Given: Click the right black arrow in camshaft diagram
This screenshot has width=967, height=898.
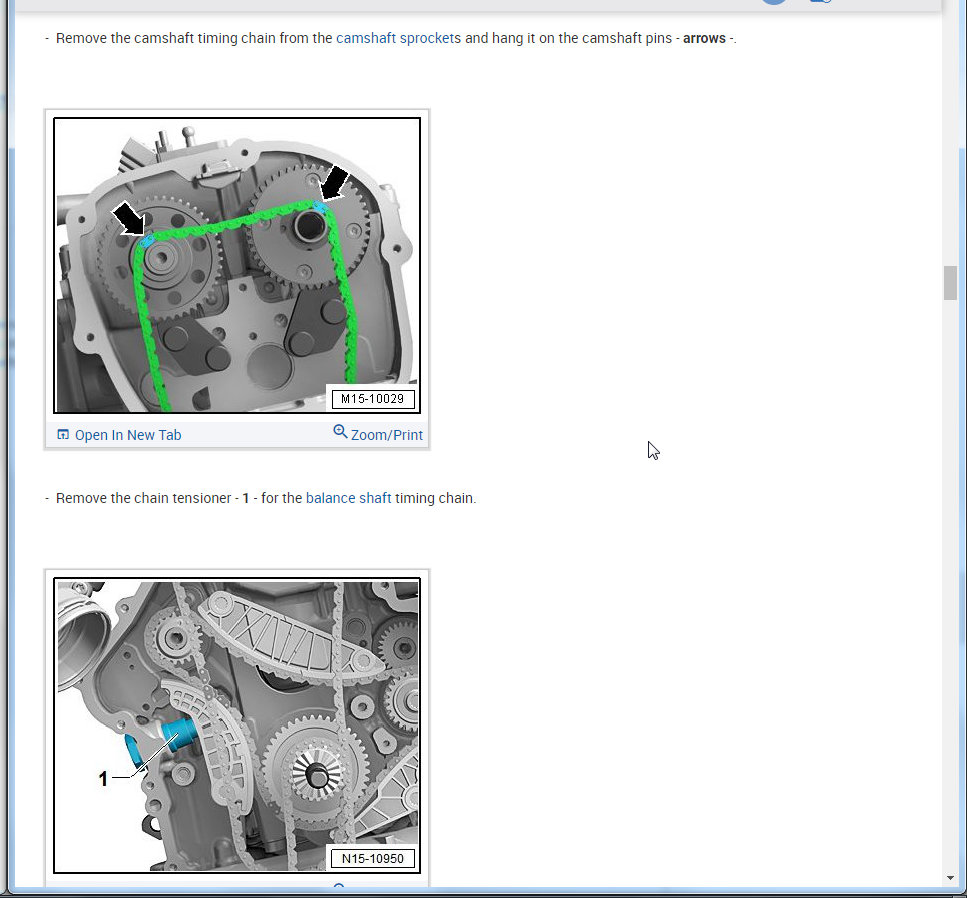Looking at the screenshot, I should [x=334, y=182].
